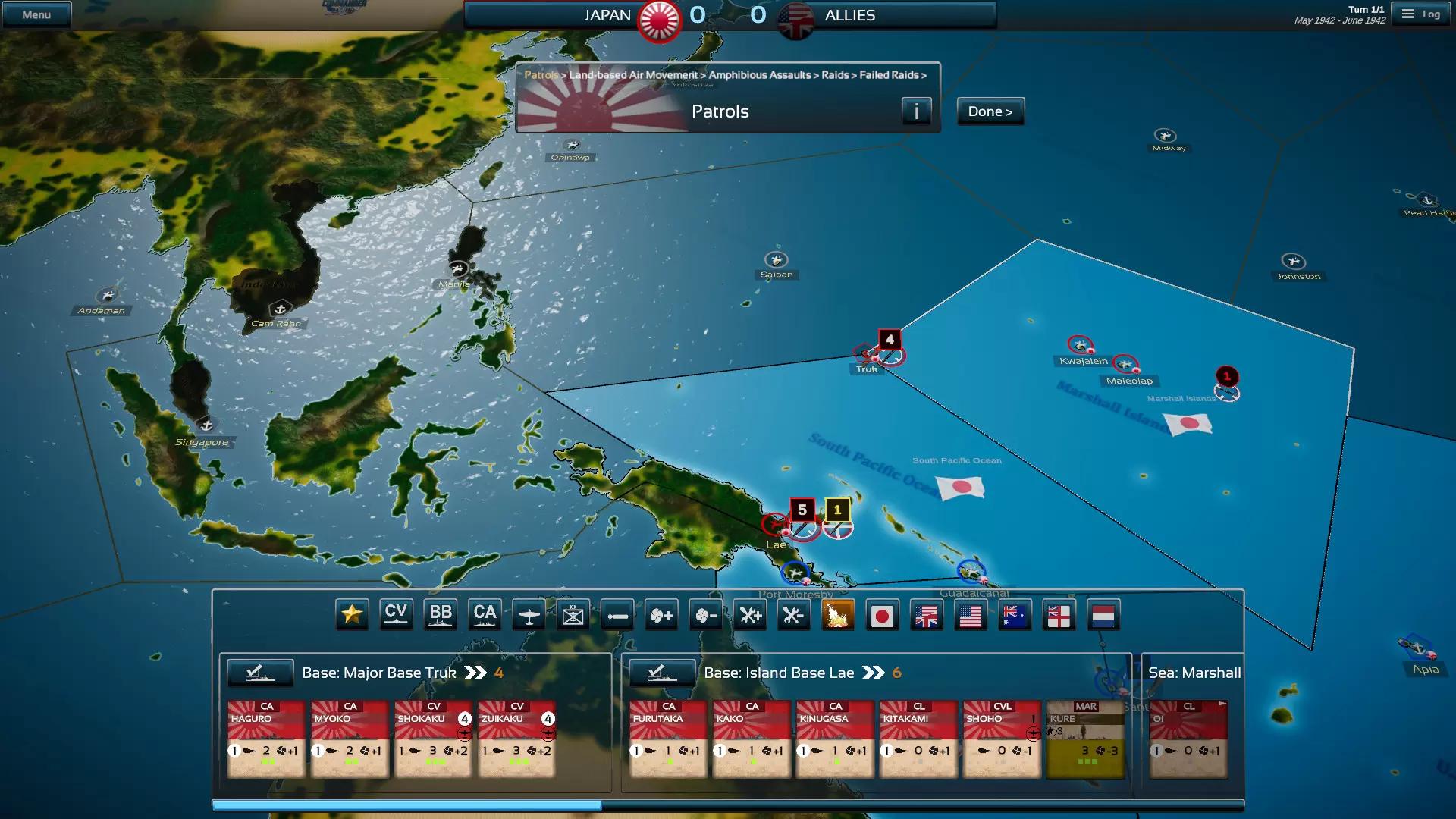
Task: Filter by the Japan flag icon
Action: click(881, 615)
